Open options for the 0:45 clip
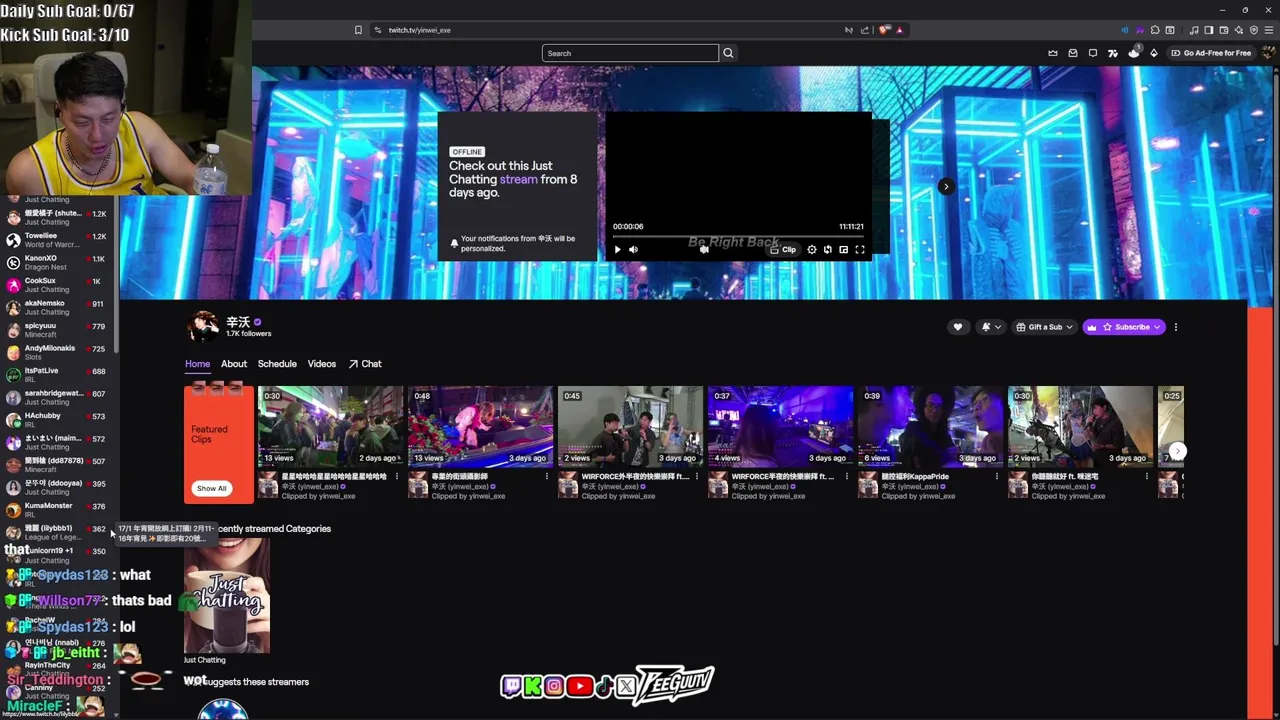Viewport: 1280px width, 720px height. 697,477
